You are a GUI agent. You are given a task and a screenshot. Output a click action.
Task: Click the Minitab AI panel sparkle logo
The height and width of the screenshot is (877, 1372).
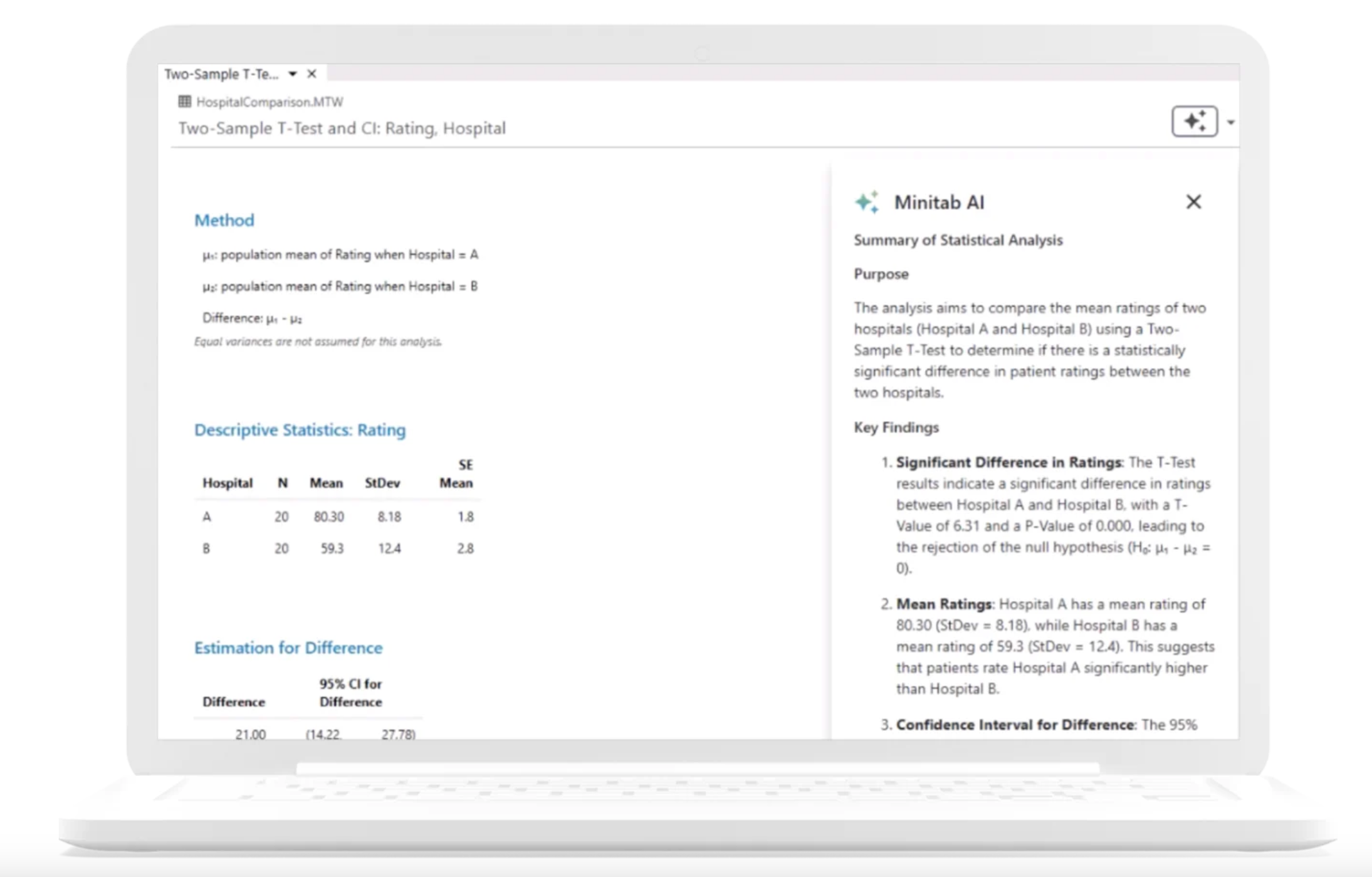[867, 202]
